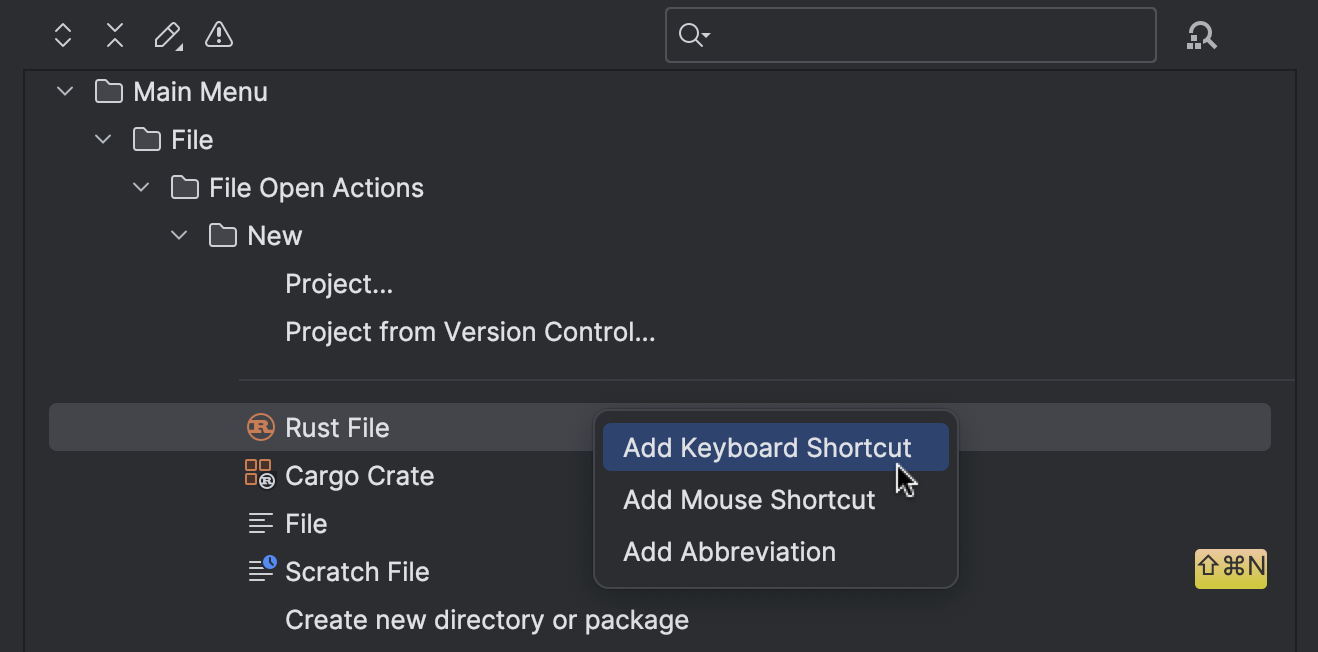This screenshot has width=1318, height=652.
Task: Click the plain File action icon
Action: pos(259,523)
